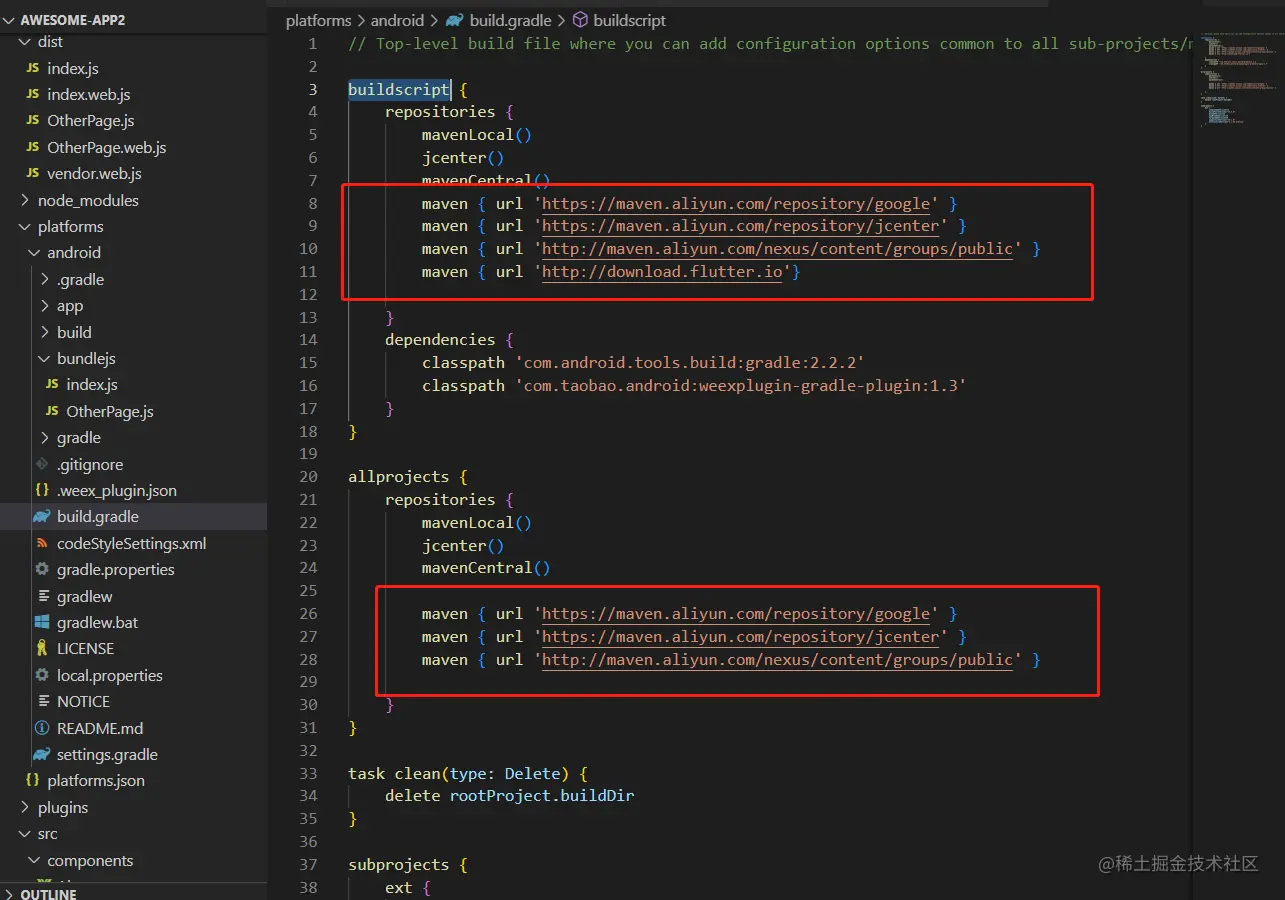Click the buildscript breadcrumb segment
Image resolution: width=1285 pixels, height=900 pixels.
[x=630, y=20]
